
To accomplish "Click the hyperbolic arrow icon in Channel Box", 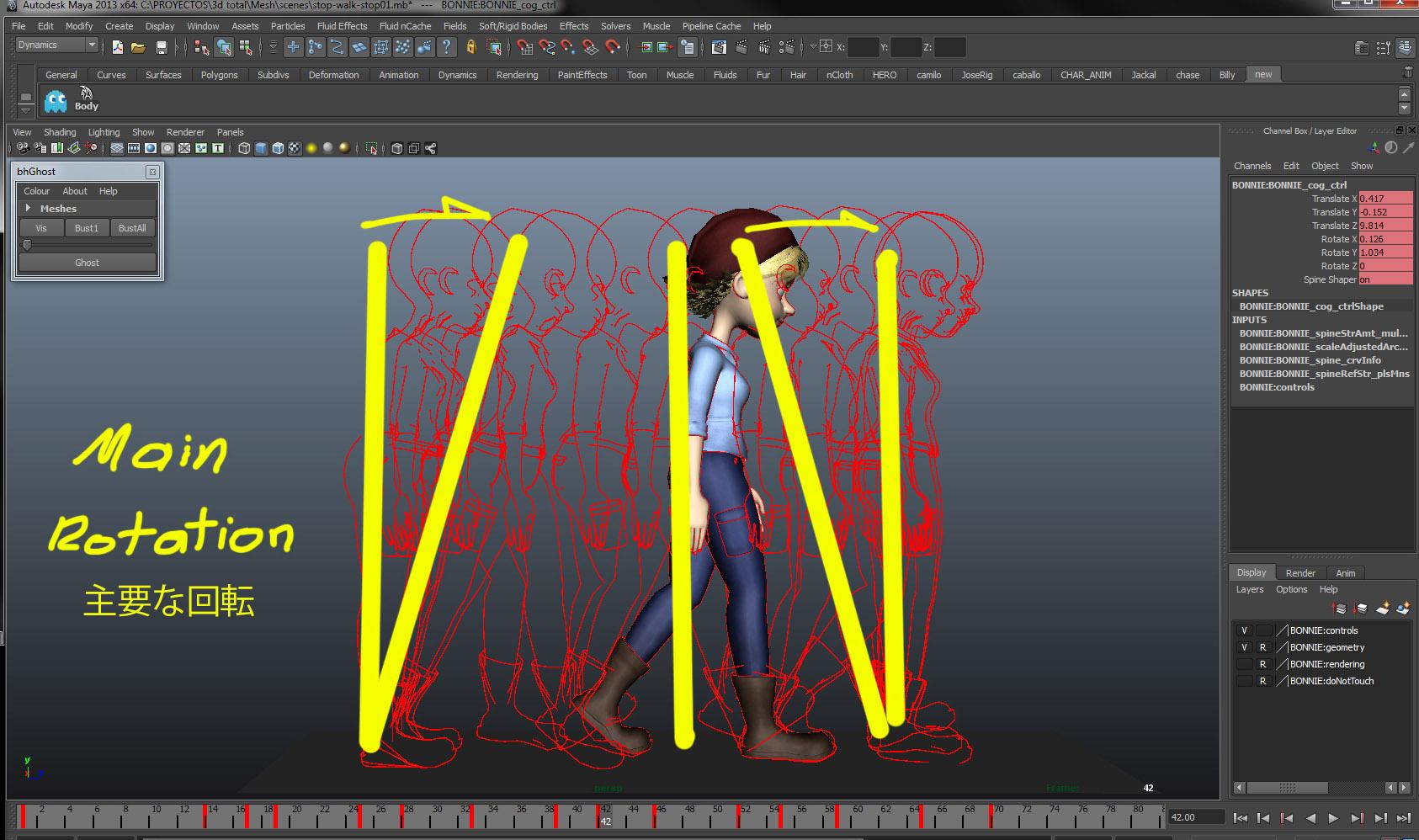I will pyautogui.click(x=1408, y=147).
